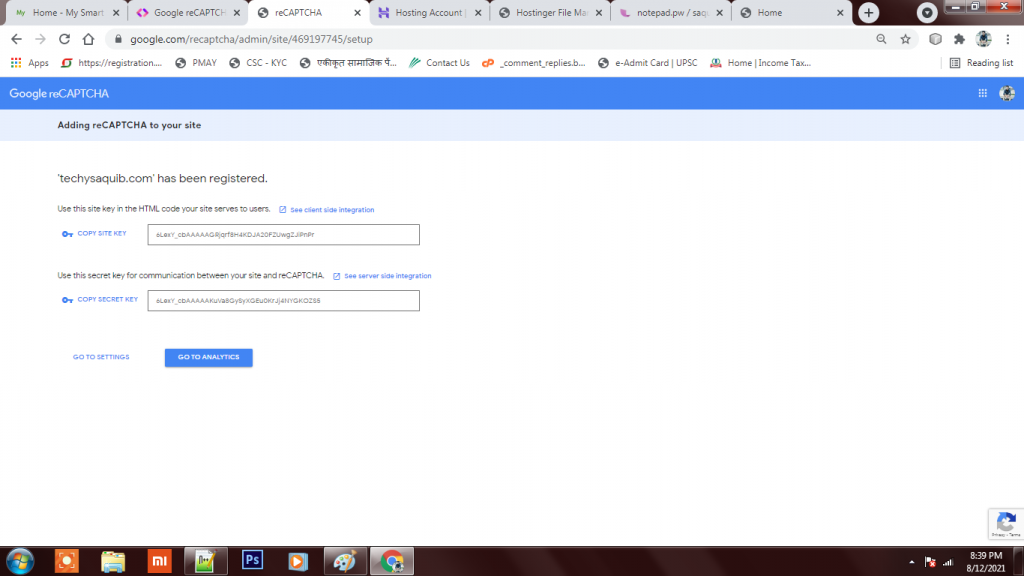Open the Home Income Tax bookmark
The width and height of the screenshot is (1024, 576).
click(761, 63)
